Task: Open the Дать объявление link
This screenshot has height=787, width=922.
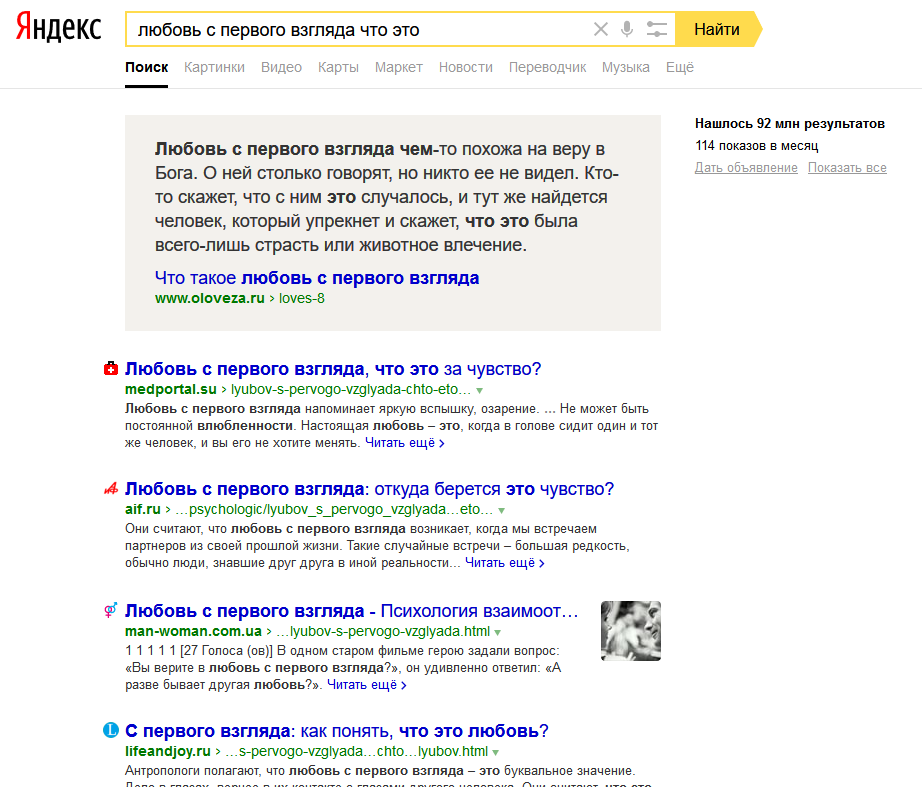Action: (746, 168)
